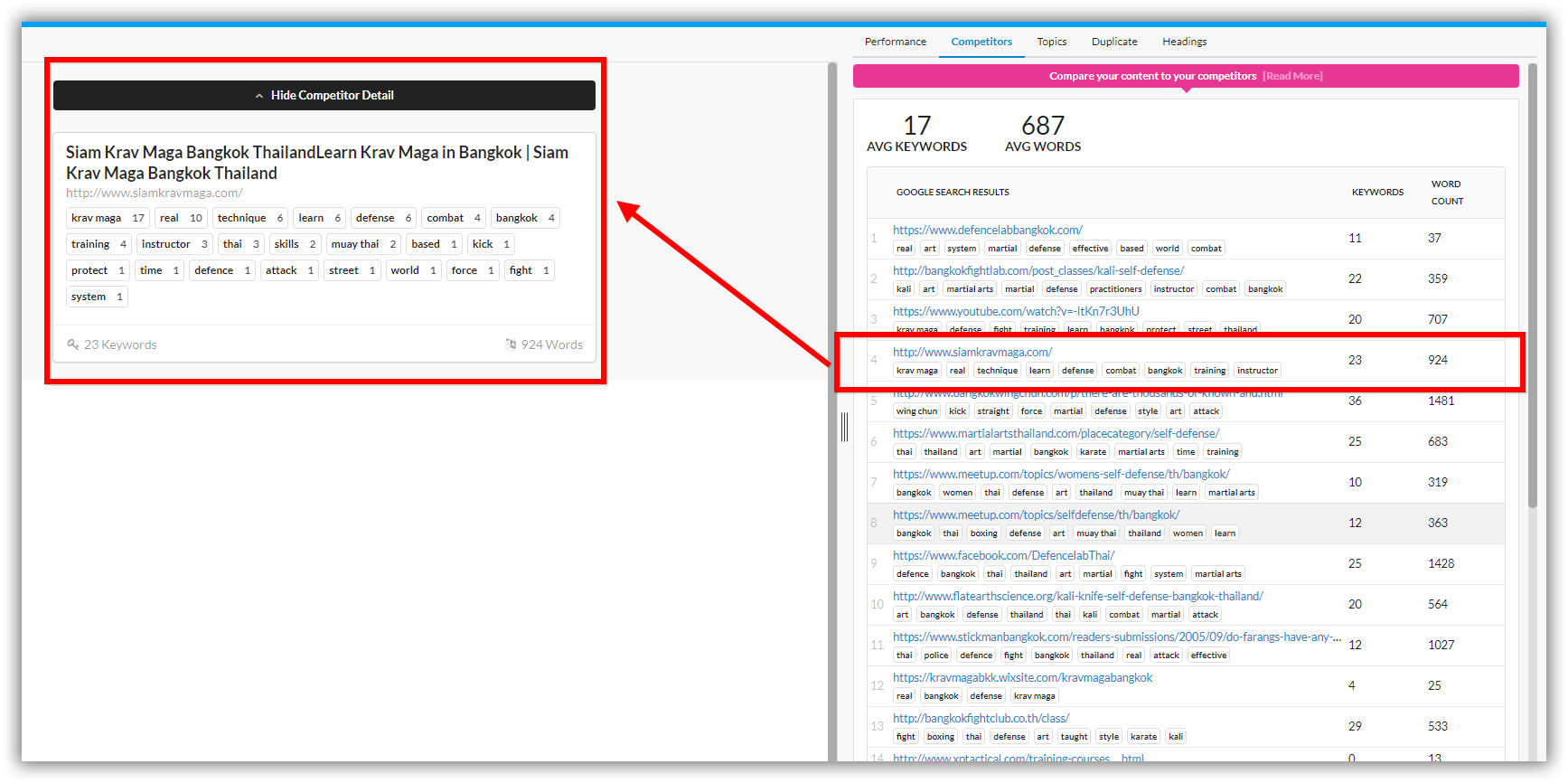Open the bangkokfightlab.com kali-self-defense link

(1038, 270)
